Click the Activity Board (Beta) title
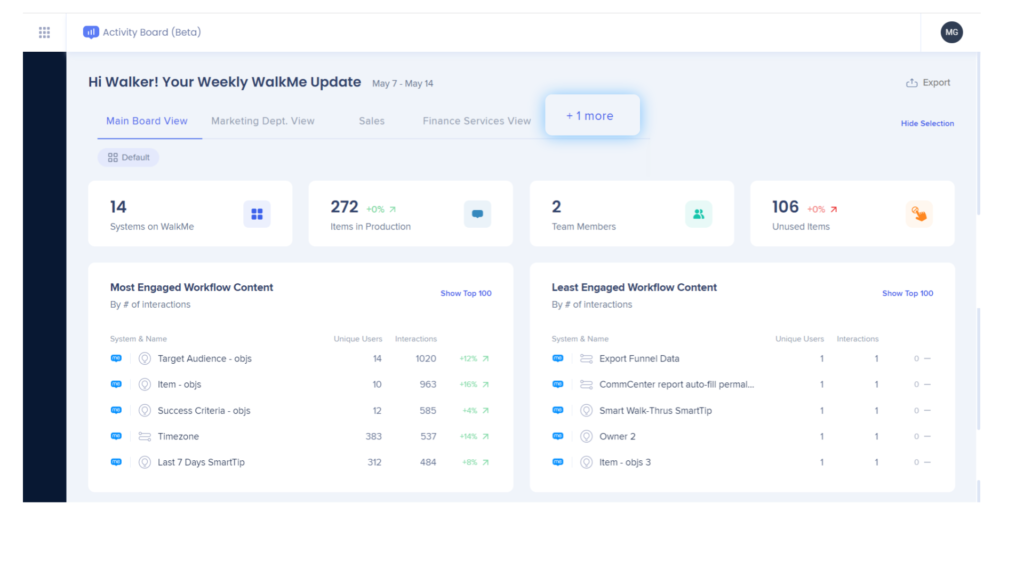 click(152, 32)
